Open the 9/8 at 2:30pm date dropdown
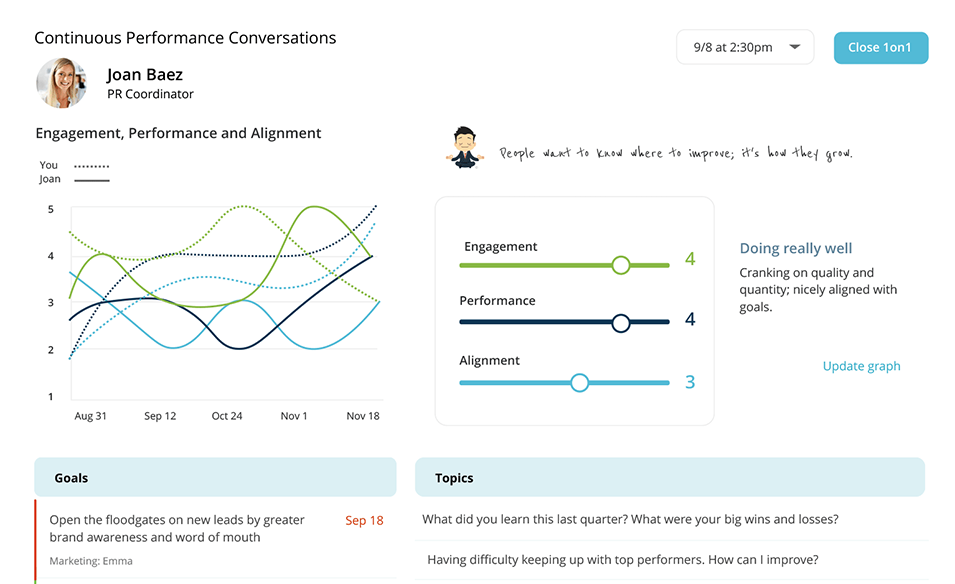The height and width of the screenshot is (584, 955). pos(745,47)
